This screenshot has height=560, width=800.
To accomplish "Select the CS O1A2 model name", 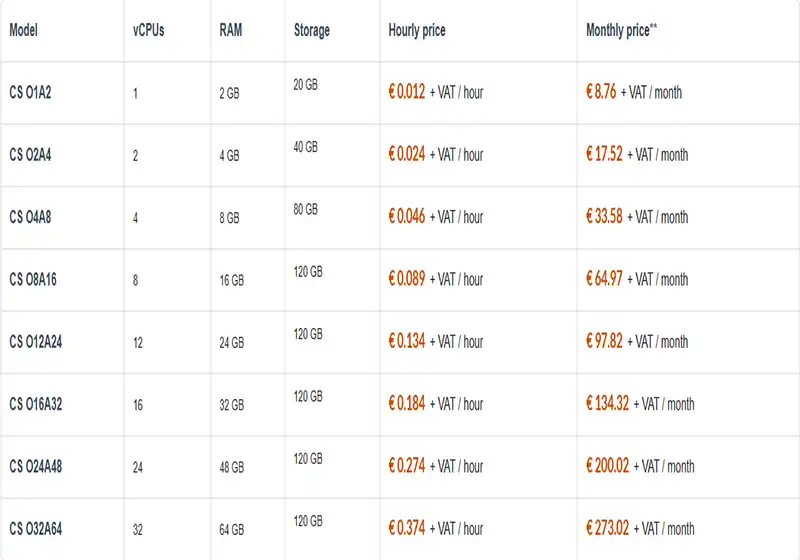I will click(x=32, y=92).
